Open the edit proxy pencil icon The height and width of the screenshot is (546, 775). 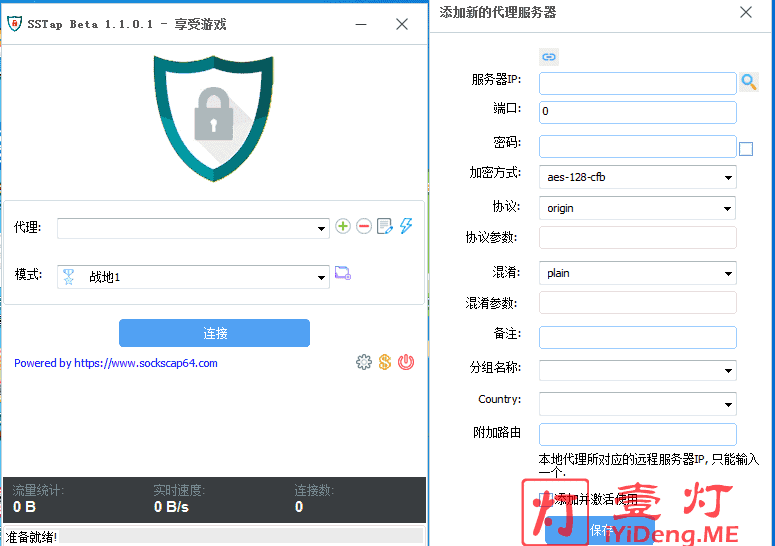pyautogui.click(x=385, y=227)
